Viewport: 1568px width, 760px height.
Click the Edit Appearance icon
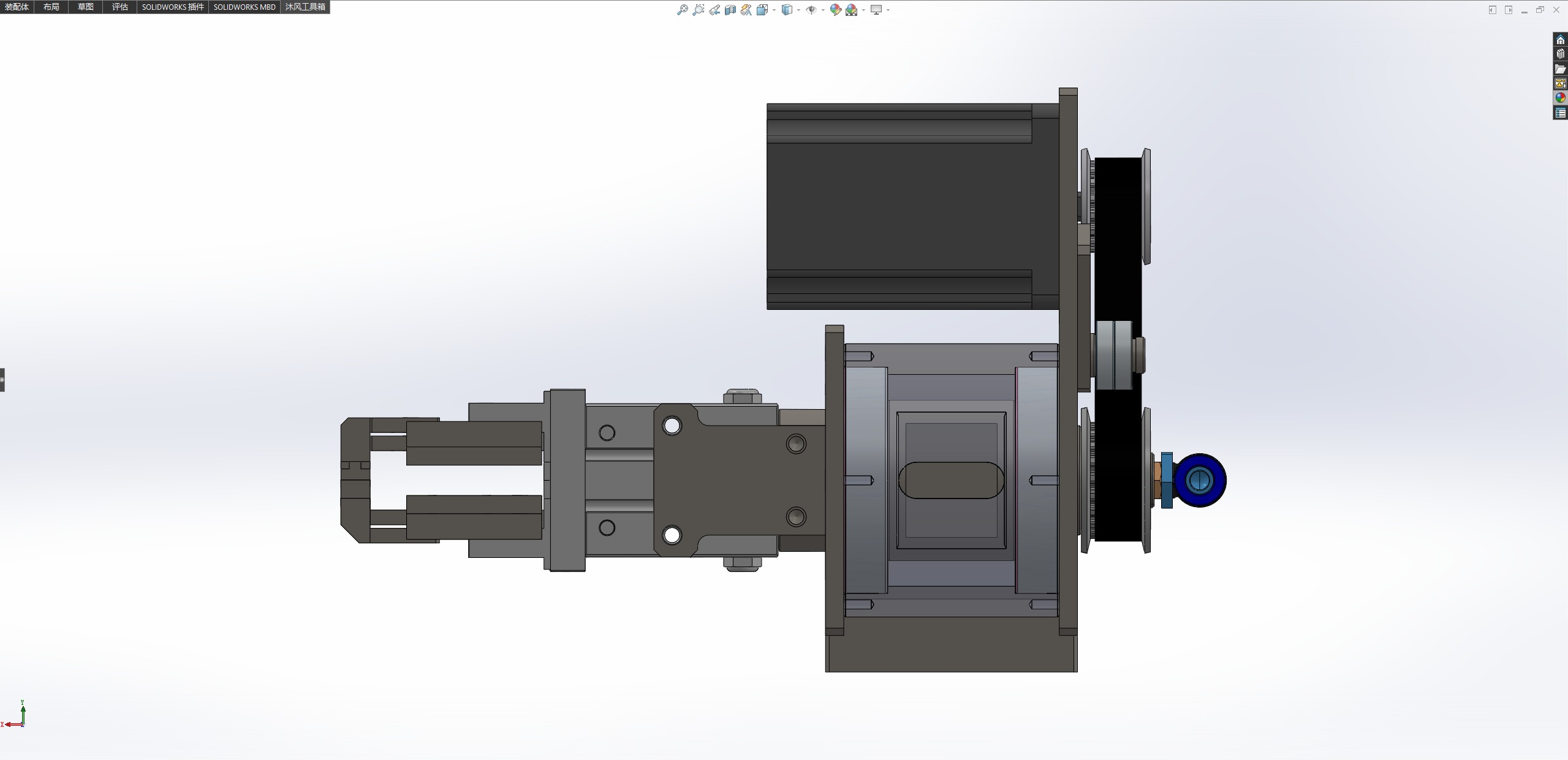coord(835,10)
